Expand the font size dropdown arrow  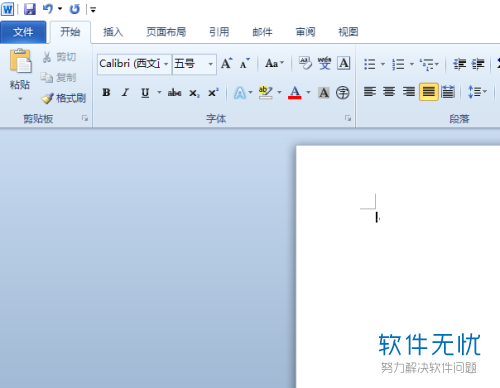[211, 64]
